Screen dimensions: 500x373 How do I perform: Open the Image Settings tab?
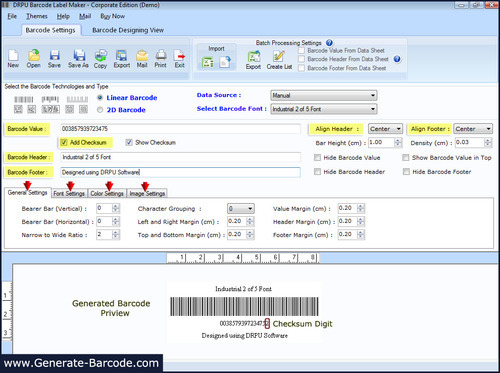[x=147, y=193]
